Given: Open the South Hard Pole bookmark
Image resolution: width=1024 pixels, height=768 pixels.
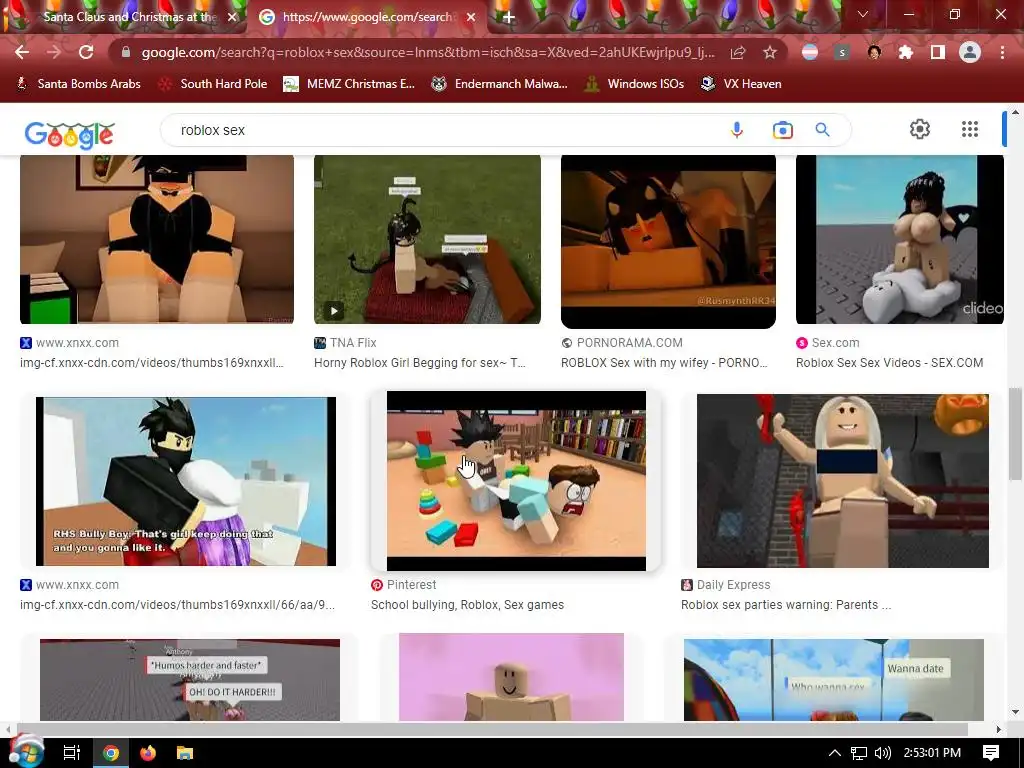Looking at the screenshot, I should (214, 84).
